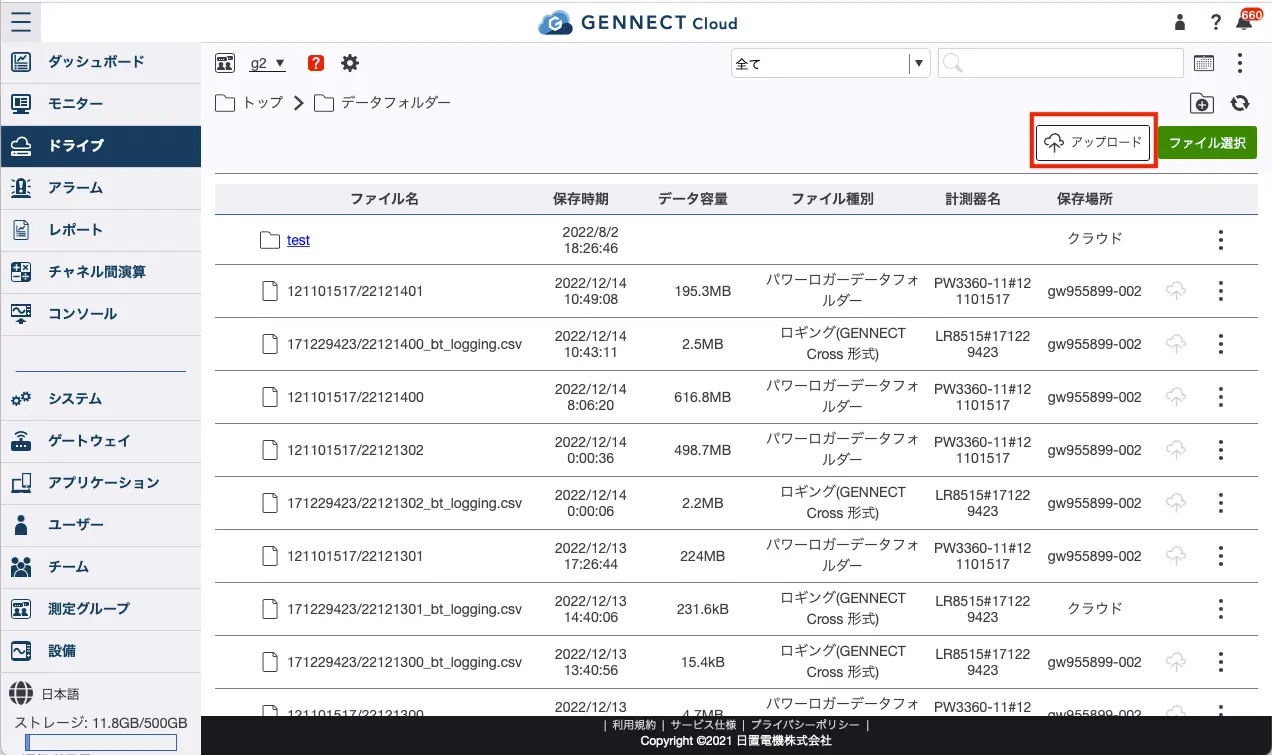
Task: Open the hamburger menu at top left
Action: click(x=21, y=21)
